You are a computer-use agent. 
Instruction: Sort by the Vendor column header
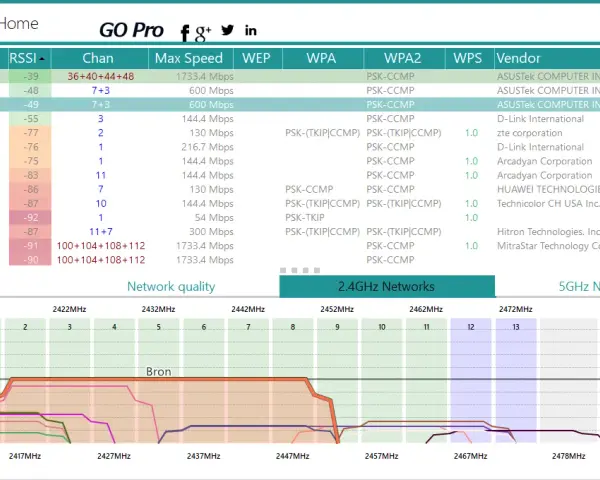(547, 58)
